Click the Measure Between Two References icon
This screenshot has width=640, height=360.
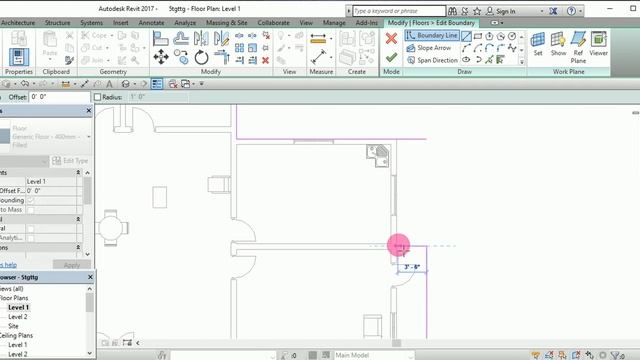point(318,39)
